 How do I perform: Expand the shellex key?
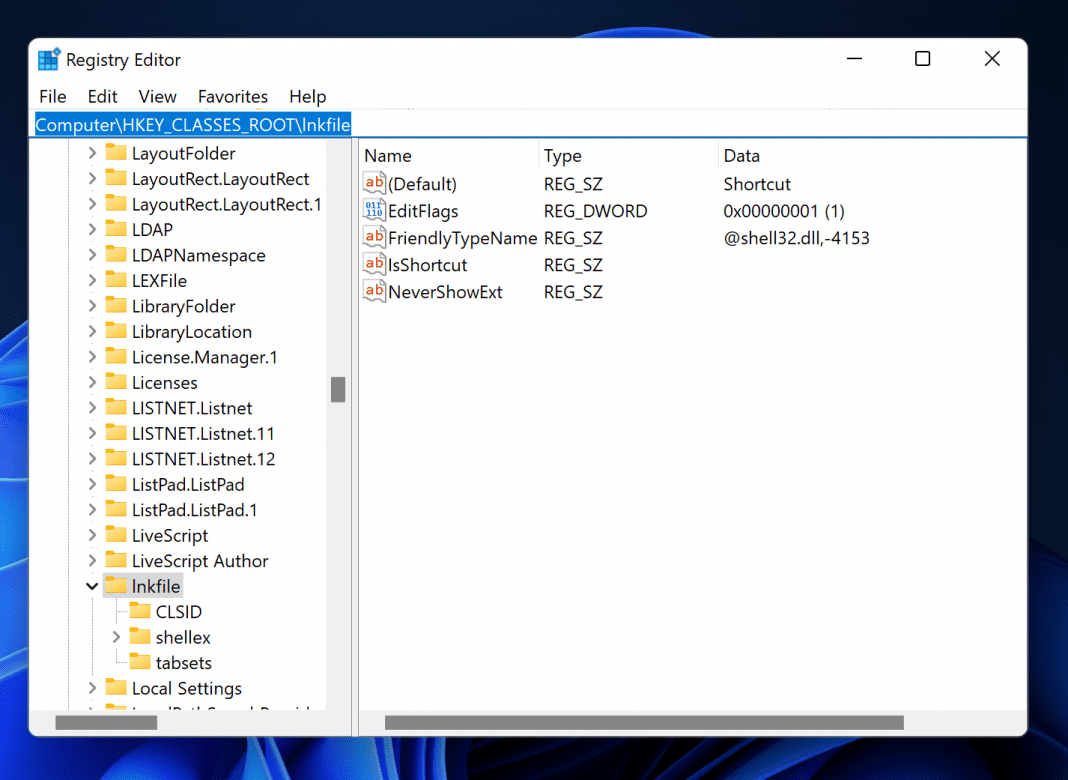[x=117, y=637]
